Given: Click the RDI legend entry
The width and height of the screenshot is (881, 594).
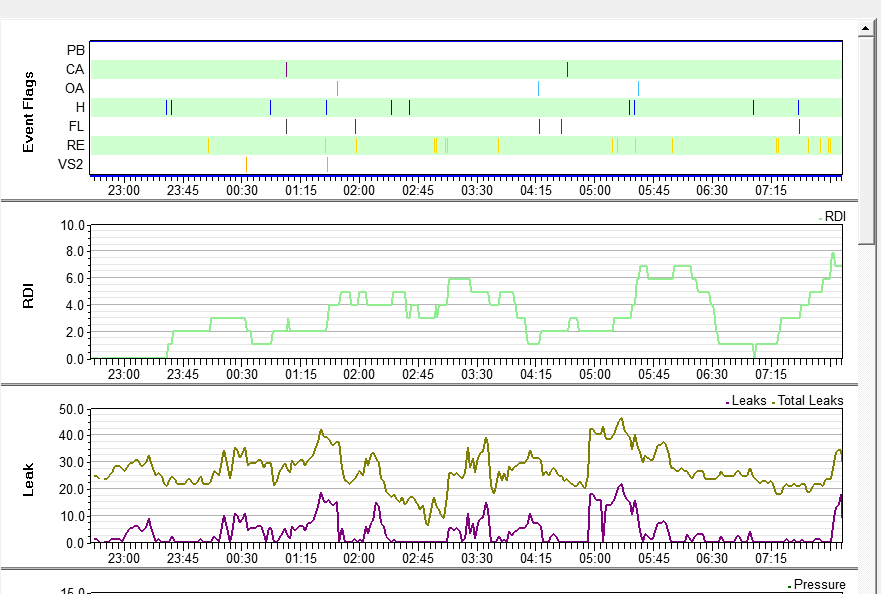Looking at the screenshot, I should [x=833, y=216].
